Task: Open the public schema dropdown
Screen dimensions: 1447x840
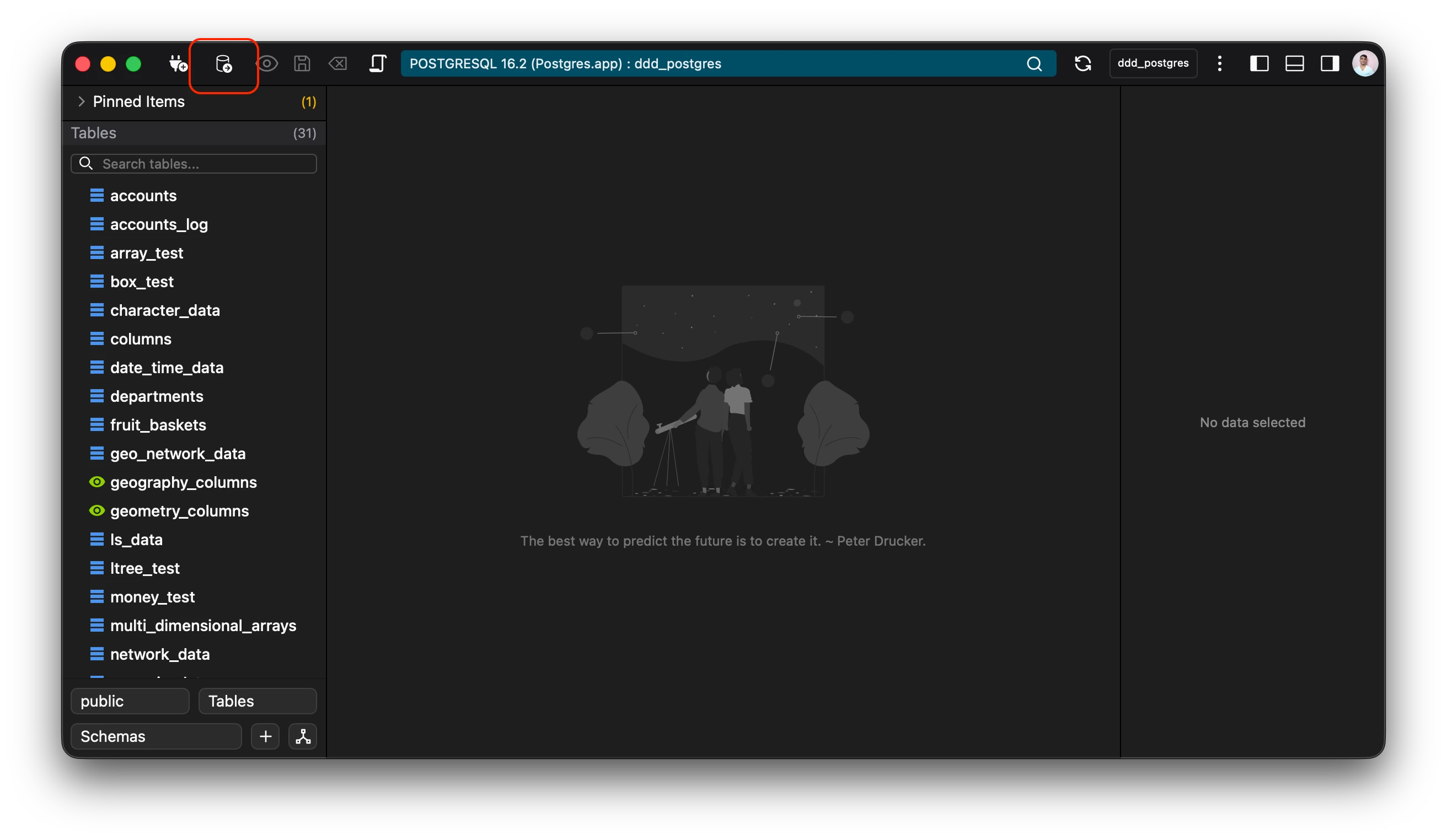Action: pyautogui.click(x=130, y=701)
